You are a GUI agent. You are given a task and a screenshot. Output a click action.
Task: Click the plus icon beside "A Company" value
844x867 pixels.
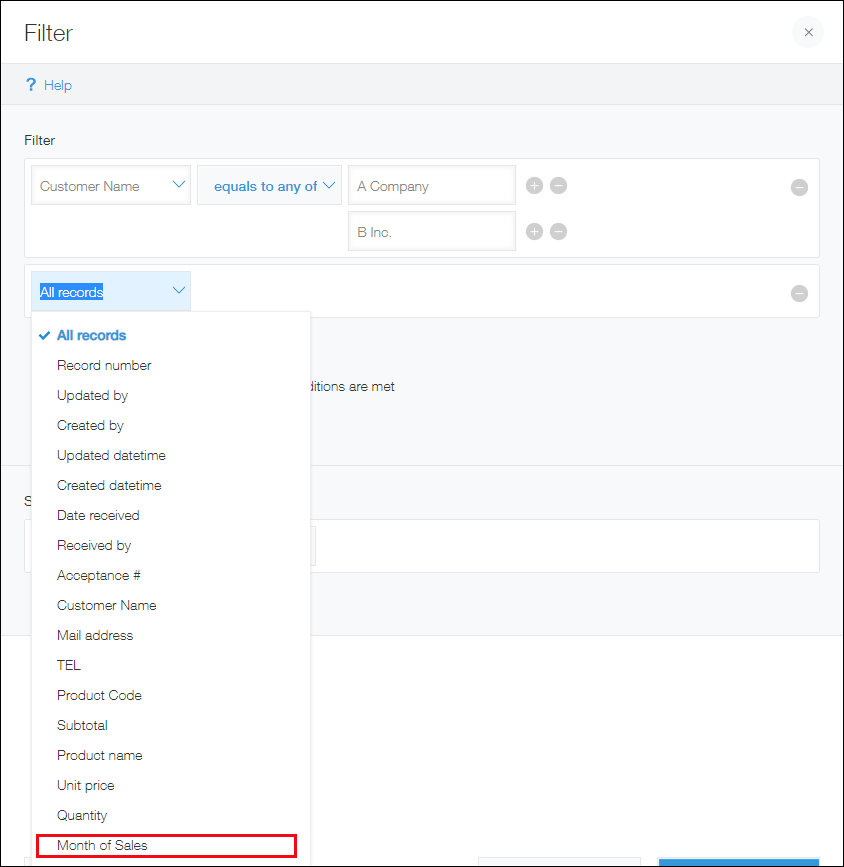[534, 185]
